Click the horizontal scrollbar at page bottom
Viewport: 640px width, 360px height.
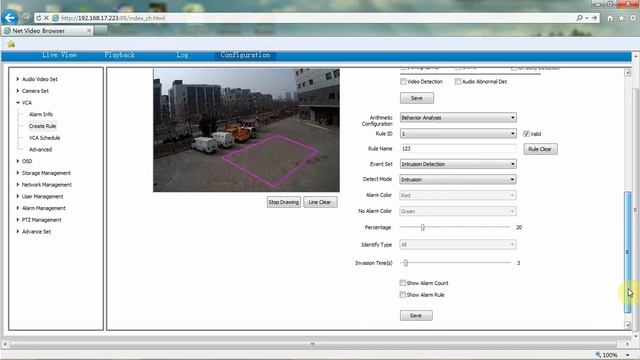pos(313,344)
